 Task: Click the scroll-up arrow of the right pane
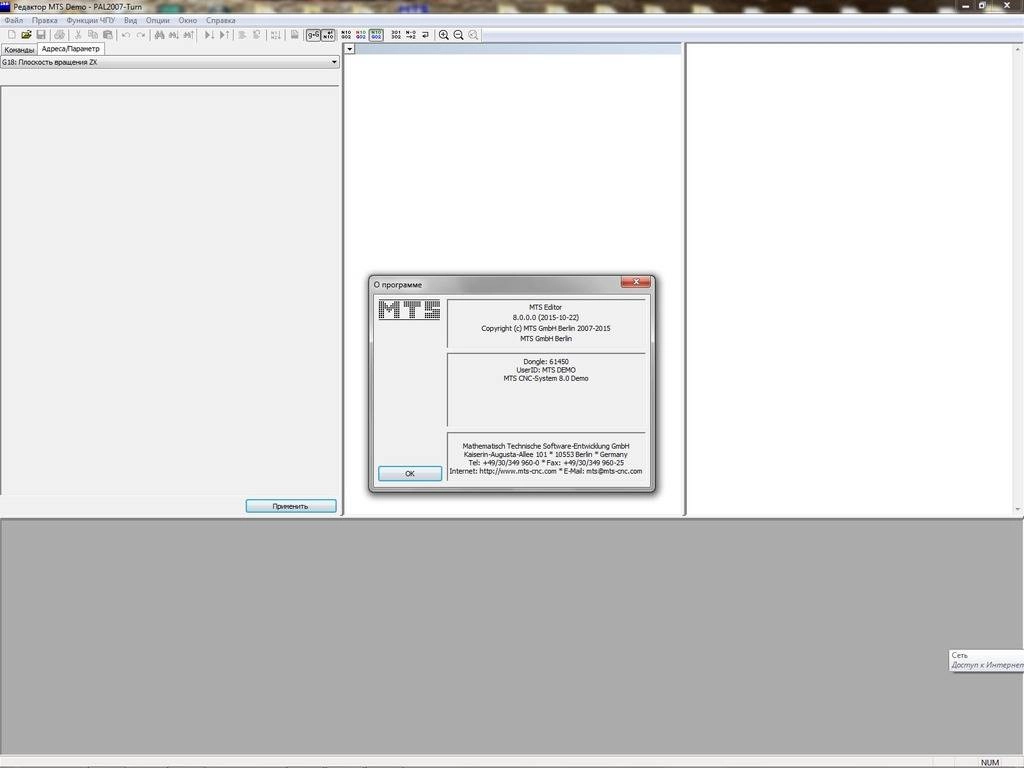click(x=1017, y=50)
